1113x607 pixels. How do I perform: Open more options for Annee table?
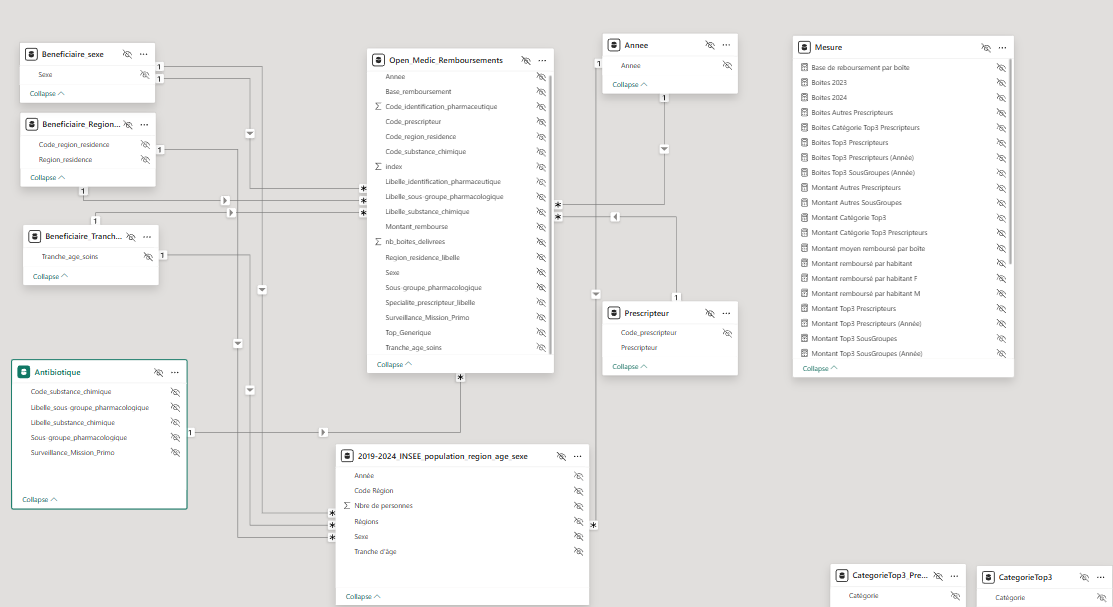(727, 46)
